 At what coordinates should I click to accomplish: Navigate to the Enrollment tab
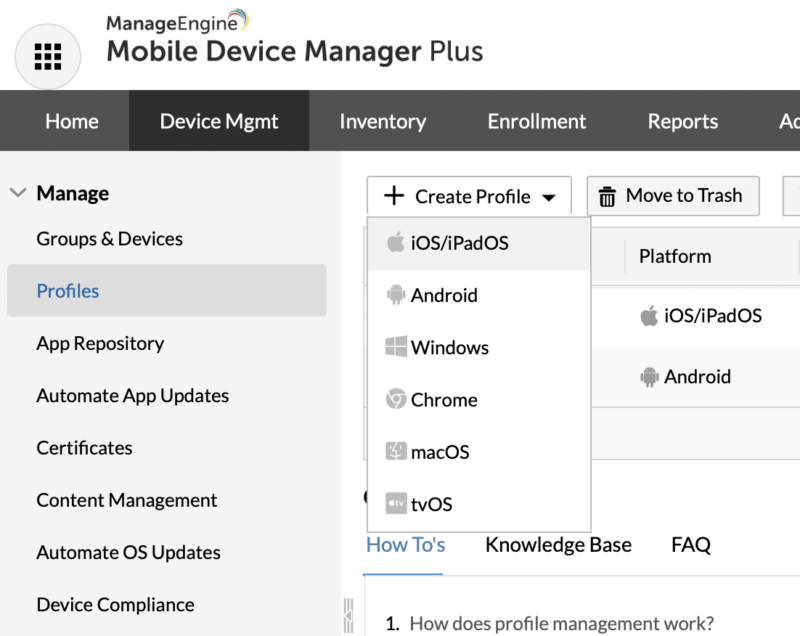coord(536,121)
